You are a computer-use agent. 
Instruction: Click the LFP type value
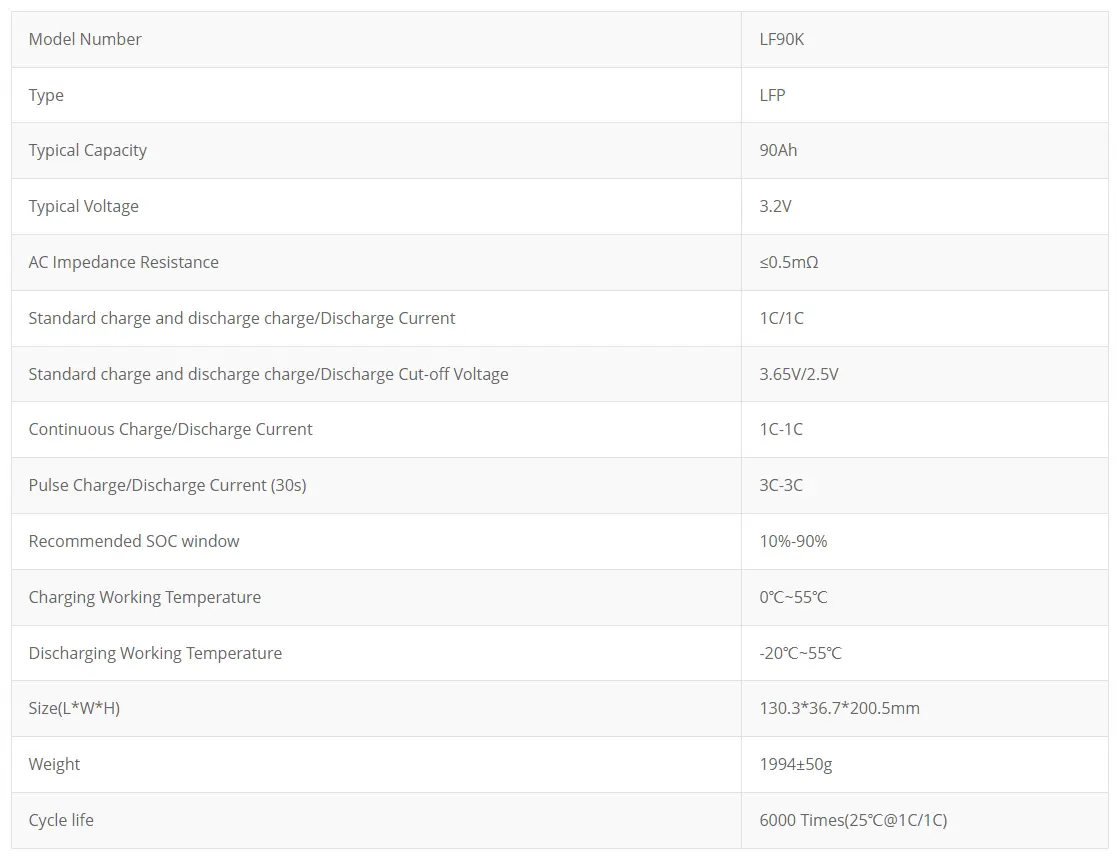click(773, 95)
